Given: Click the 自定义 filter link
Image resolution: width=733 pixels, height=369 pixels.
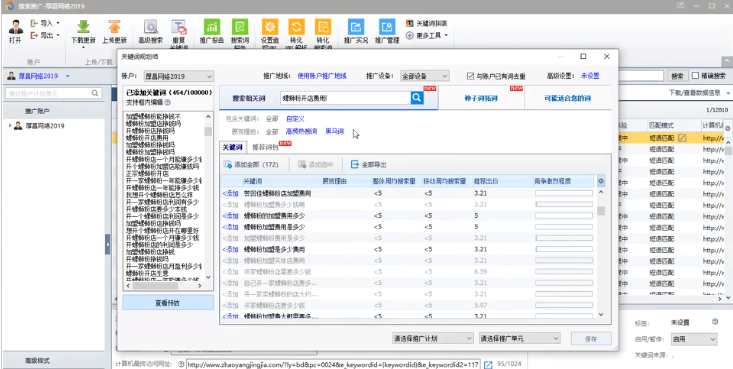Looking at the screenshot, I should click(x=295, y=119).
